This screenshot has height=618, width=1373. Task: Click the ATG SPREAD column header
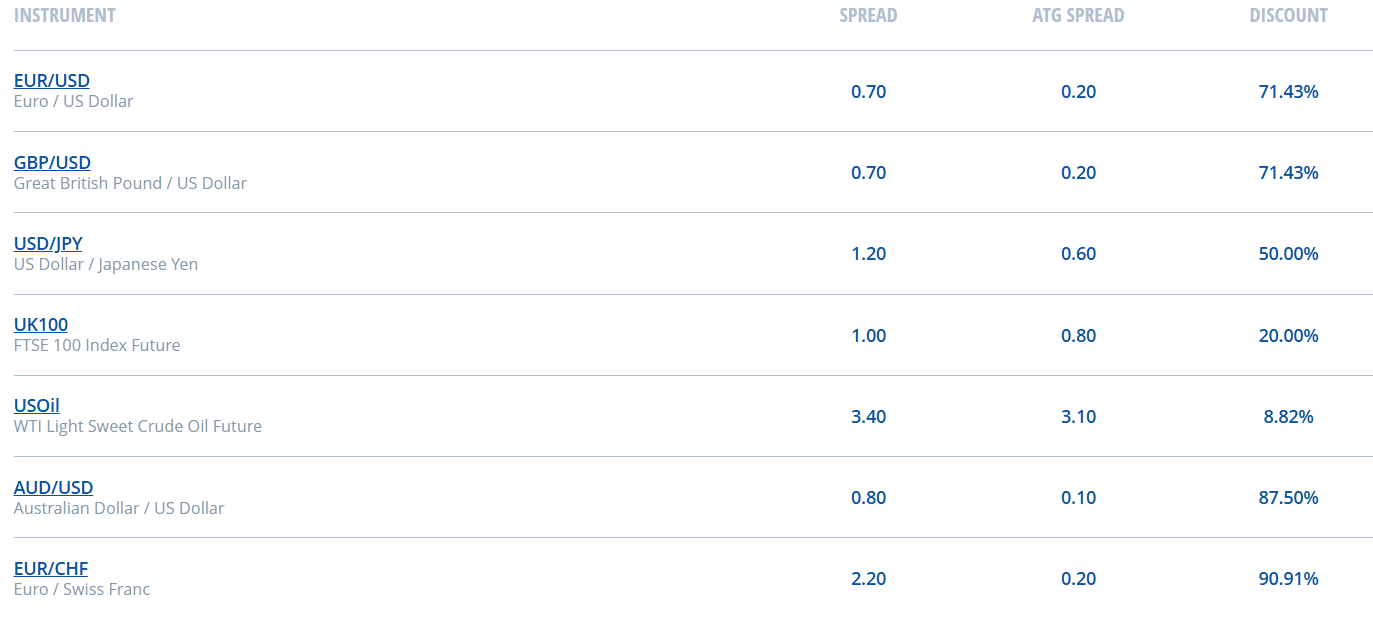click(1078, 16)
